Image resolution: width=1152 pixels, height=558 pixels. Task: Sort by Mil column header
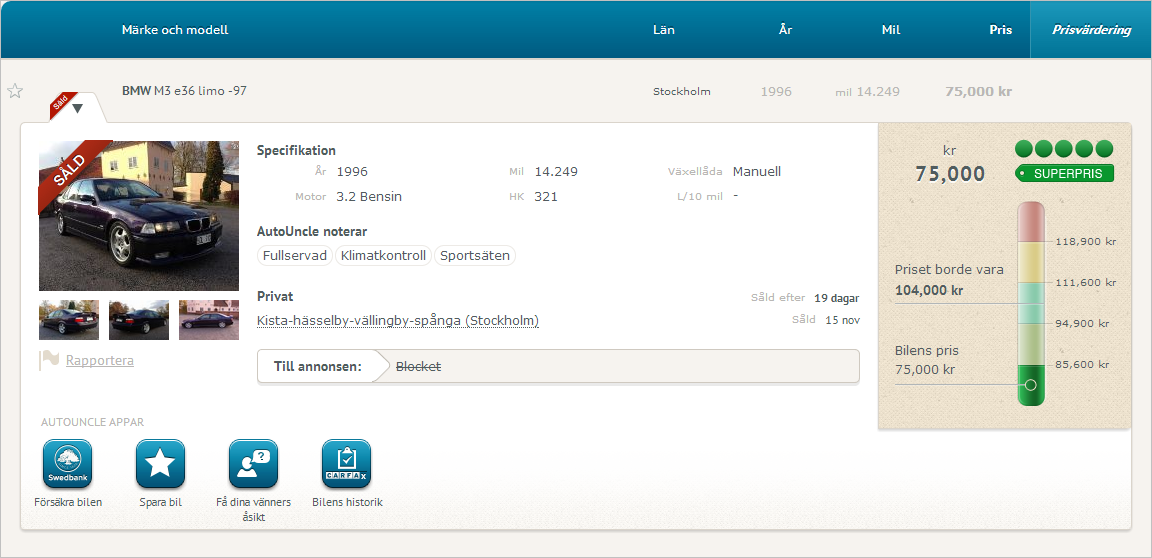[x=890, y=30]
